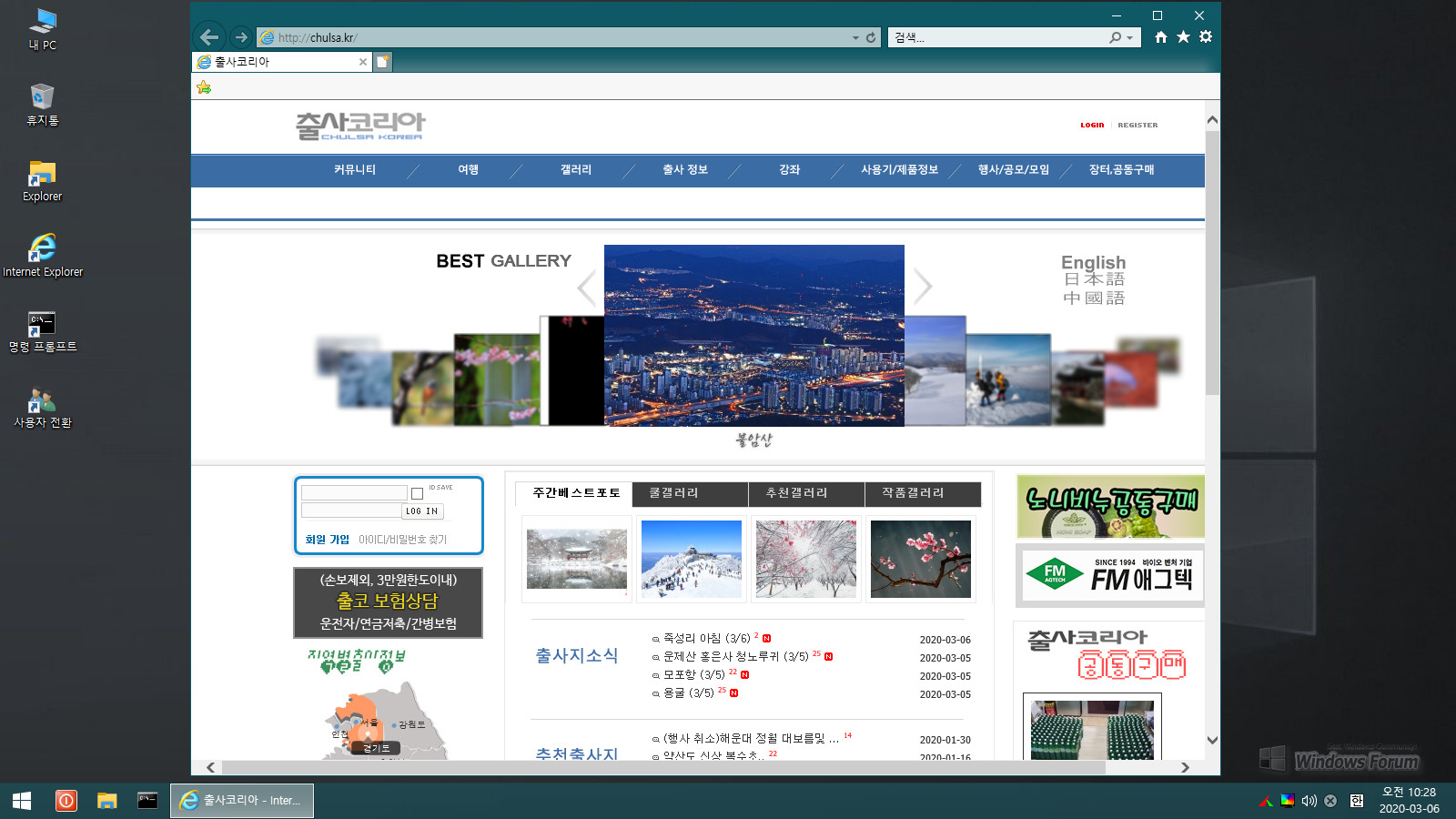Click the 경기도 region on the map
This screenshot has width=1456, height=819.
pyautogui.click(x=376, y=748)
